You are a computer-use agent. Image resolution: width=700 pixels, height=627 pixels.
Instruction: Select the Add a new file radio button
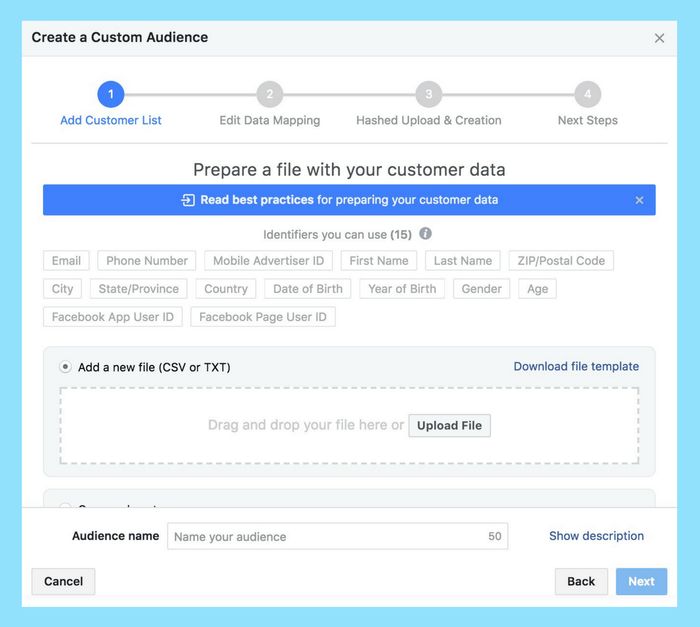coord(65,367)
